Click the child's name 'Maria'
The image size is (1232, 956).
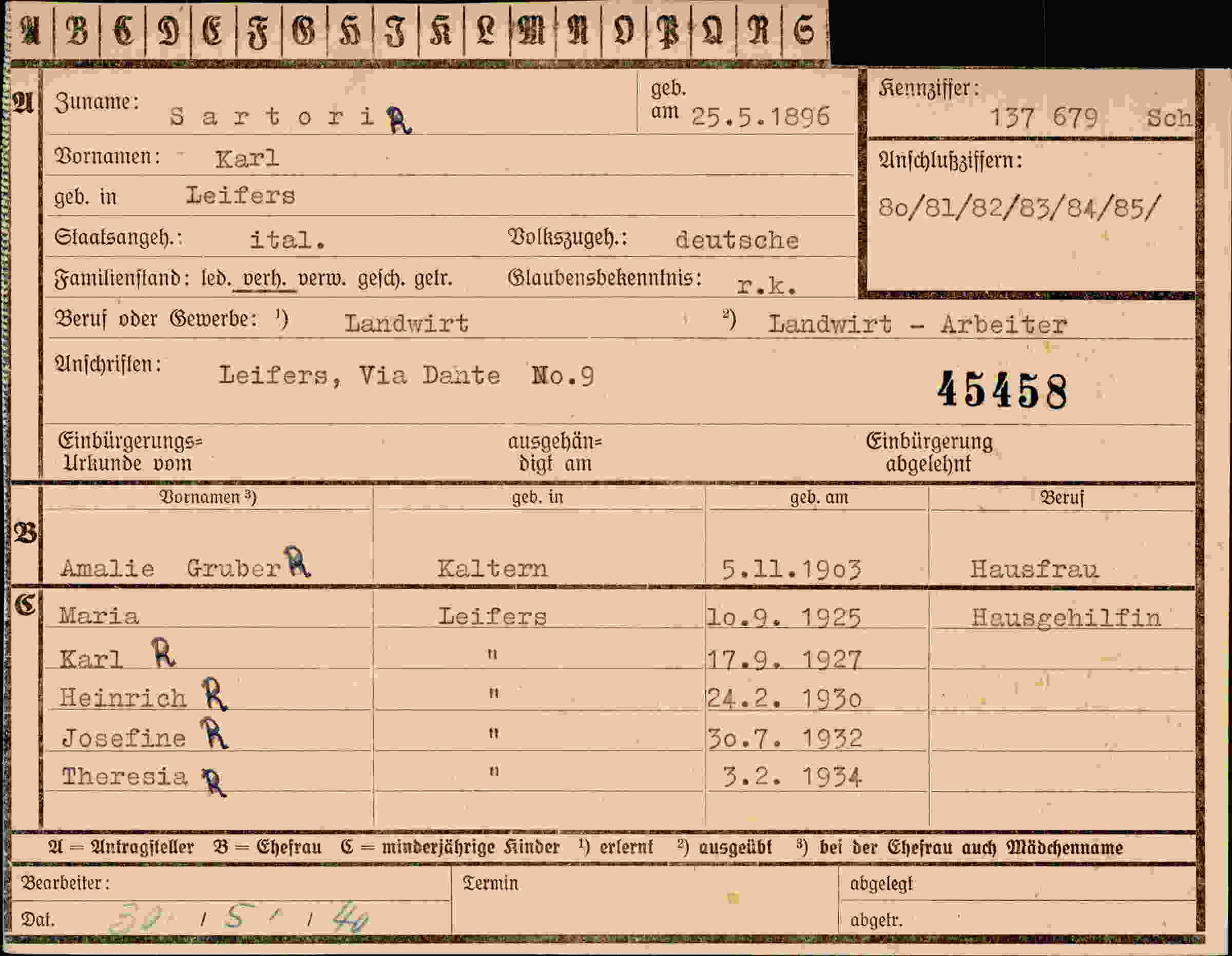(x=99, y=616)
